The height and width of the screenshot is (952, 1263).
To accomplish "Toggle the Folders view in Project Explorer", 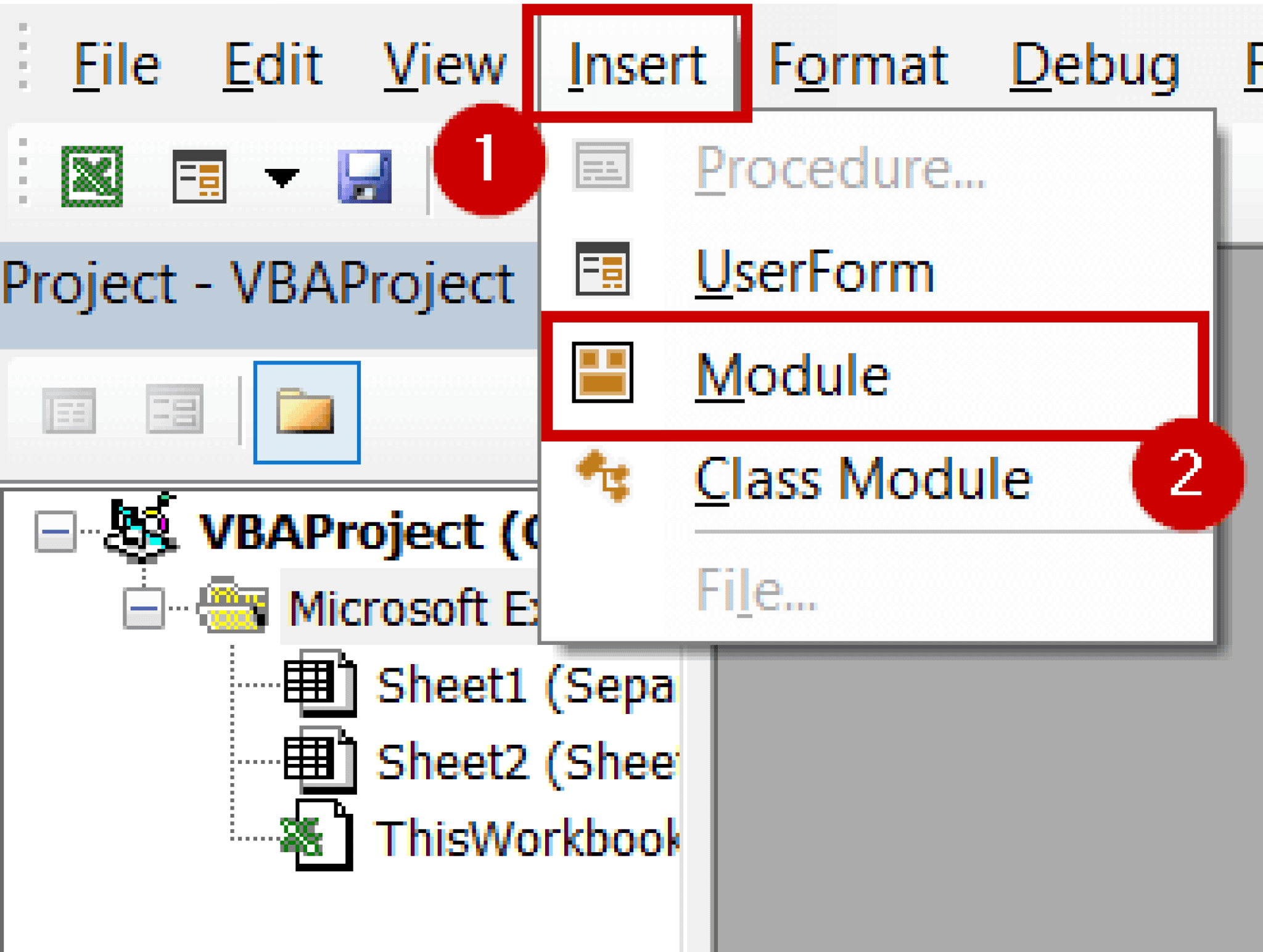I will point(305,412).
